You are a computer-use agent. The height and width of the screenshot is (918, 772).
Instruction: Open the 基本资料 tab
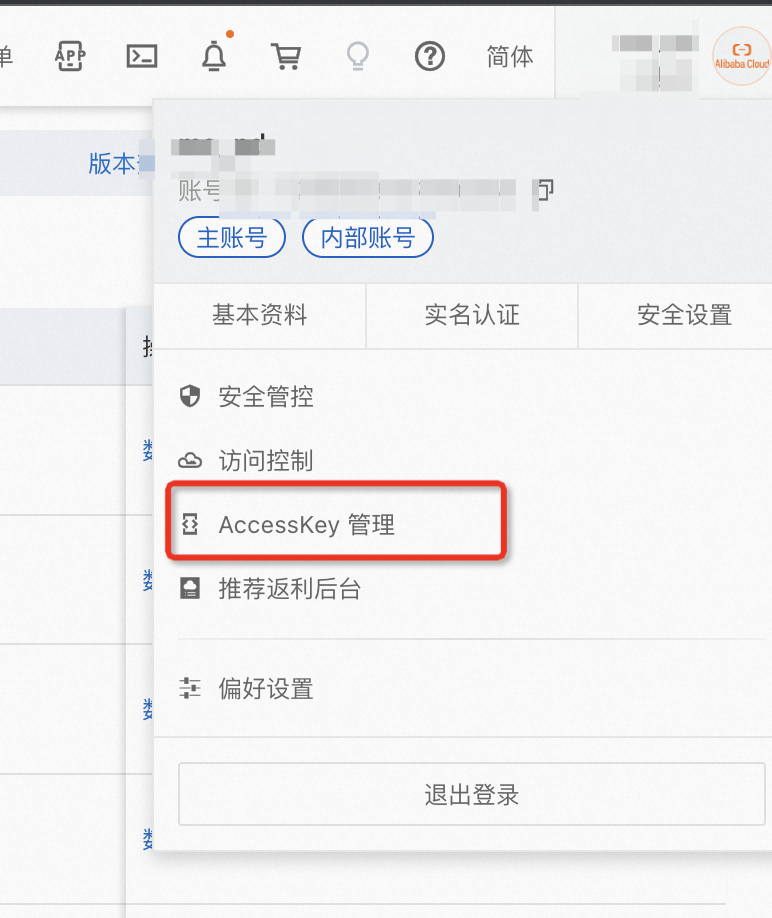(260, 315)
